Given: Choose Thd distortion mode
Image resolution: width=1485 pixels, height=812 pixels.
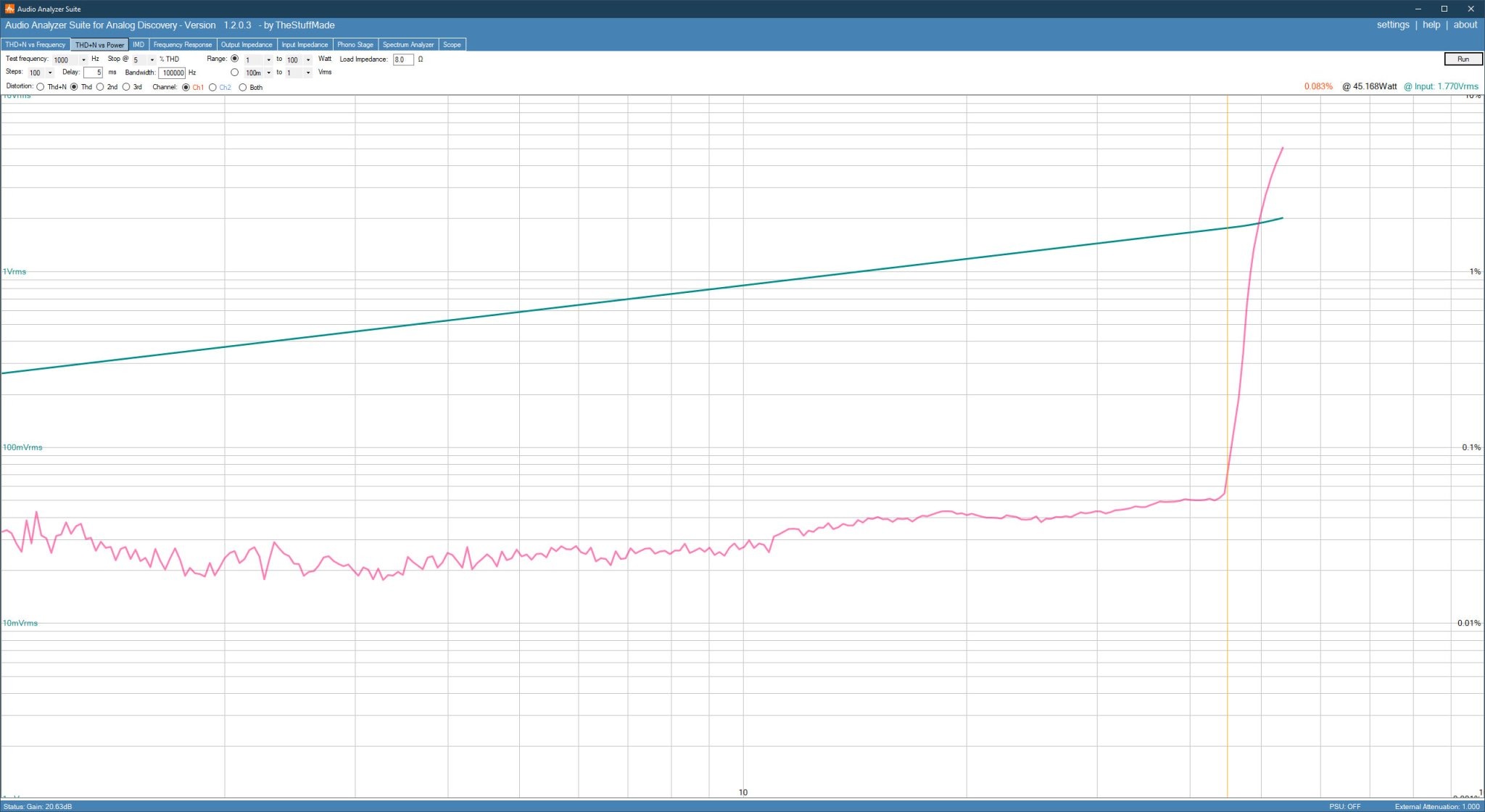Looking at the screenshot, I should point(74,87).
